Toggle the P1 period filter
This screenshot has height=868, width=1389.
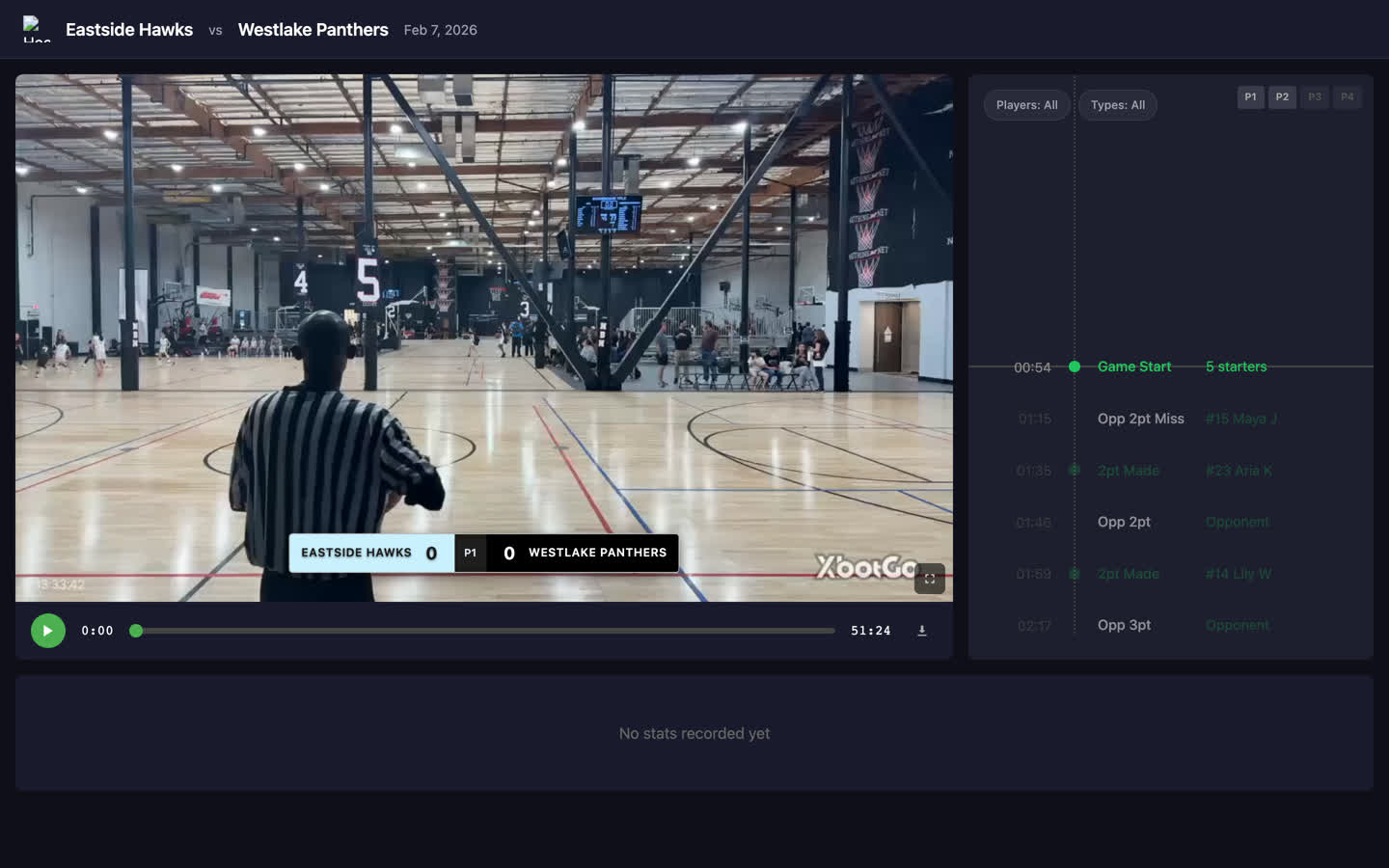(x=1250, y=96)
